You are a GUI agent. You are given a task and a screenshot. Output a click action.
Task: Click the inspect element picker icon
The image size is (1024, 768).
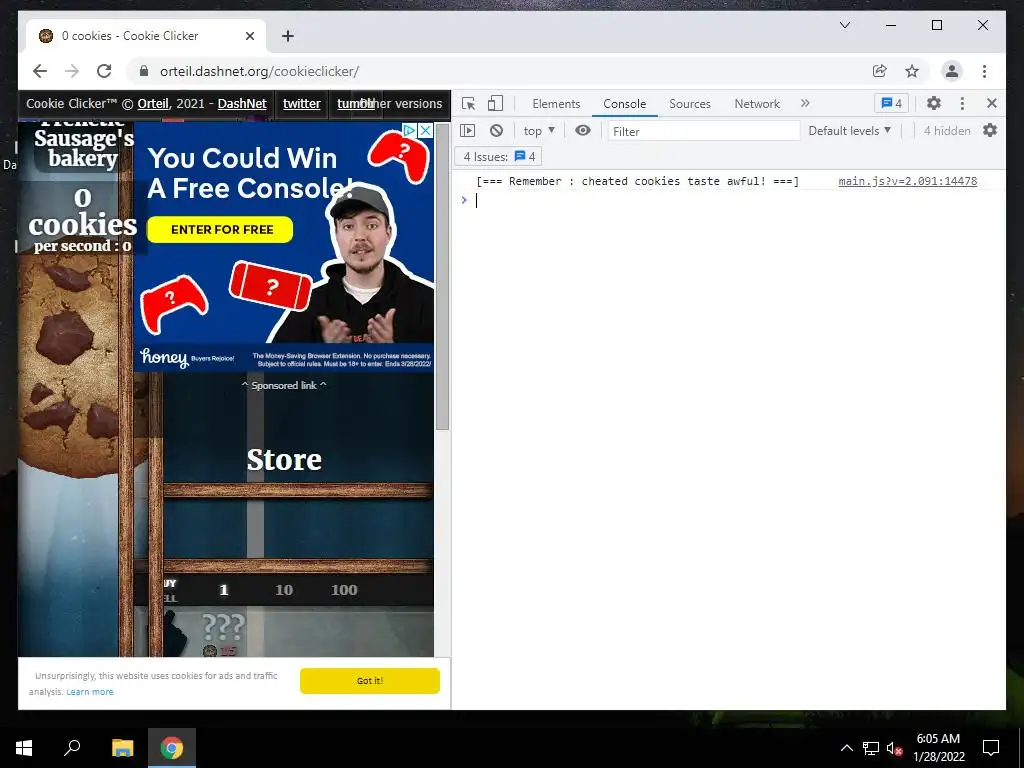[x=468, y=104]
